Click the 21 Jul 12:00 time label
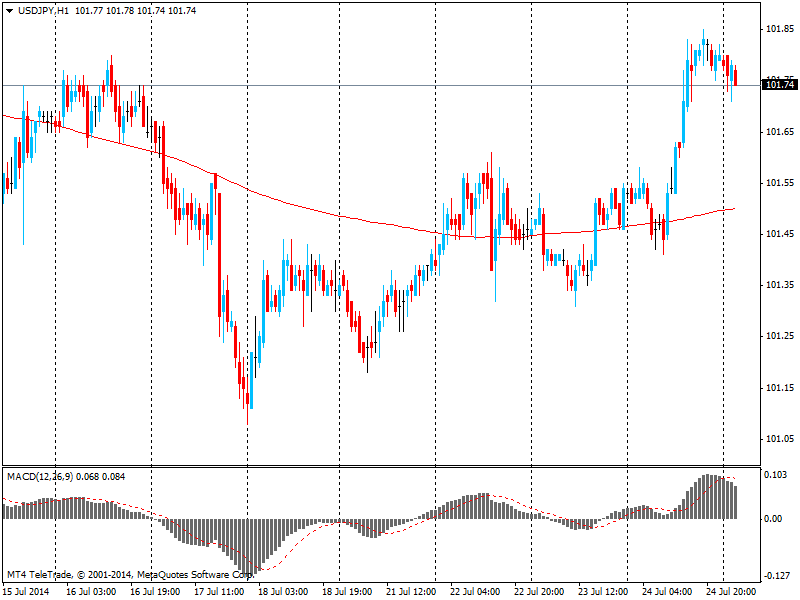The width and height of the screenshot is (800, 600). [x=413, y=591]
